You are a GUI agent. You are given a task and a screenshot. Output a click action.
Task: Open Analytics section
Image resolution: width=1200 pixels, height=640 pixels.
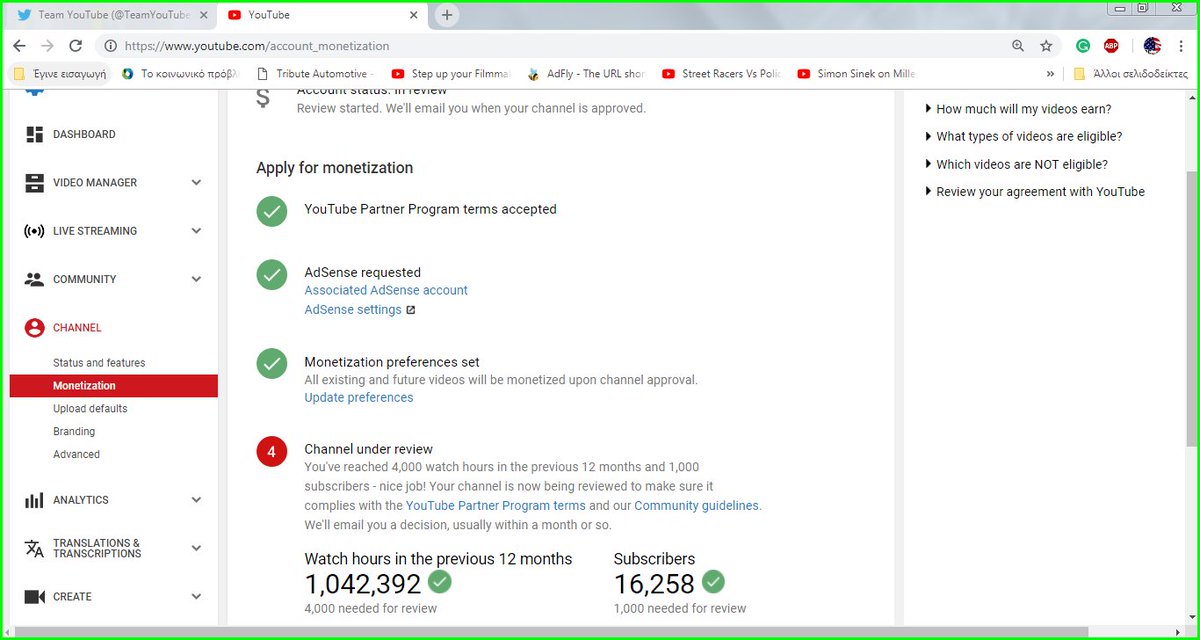81,500
